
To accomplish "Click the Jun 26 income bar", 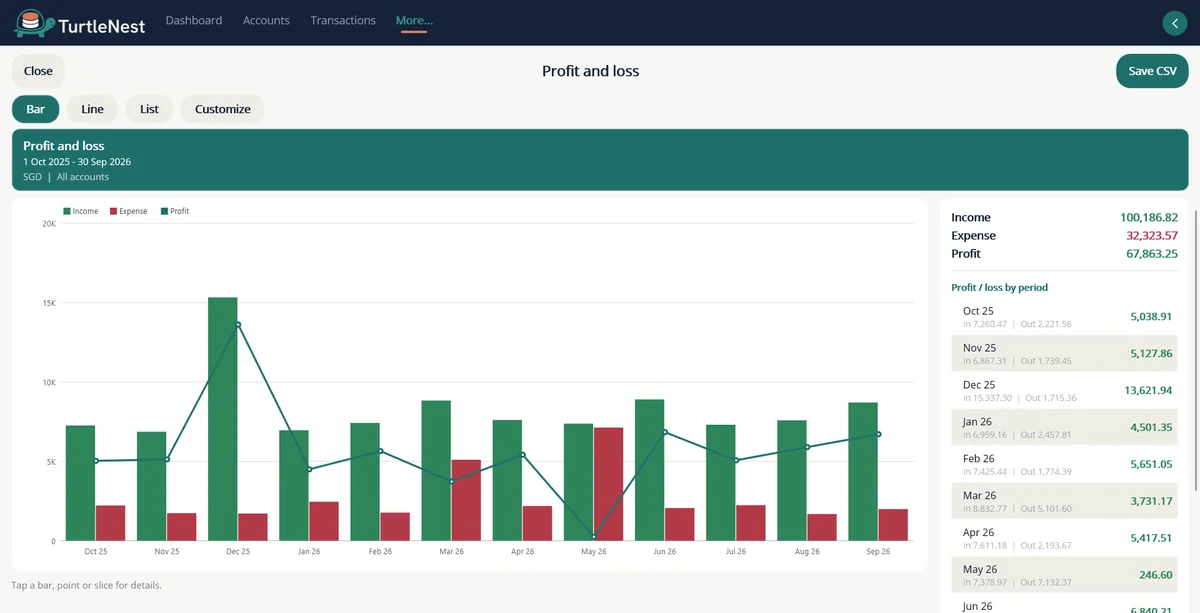I will [x=650, y=470].
